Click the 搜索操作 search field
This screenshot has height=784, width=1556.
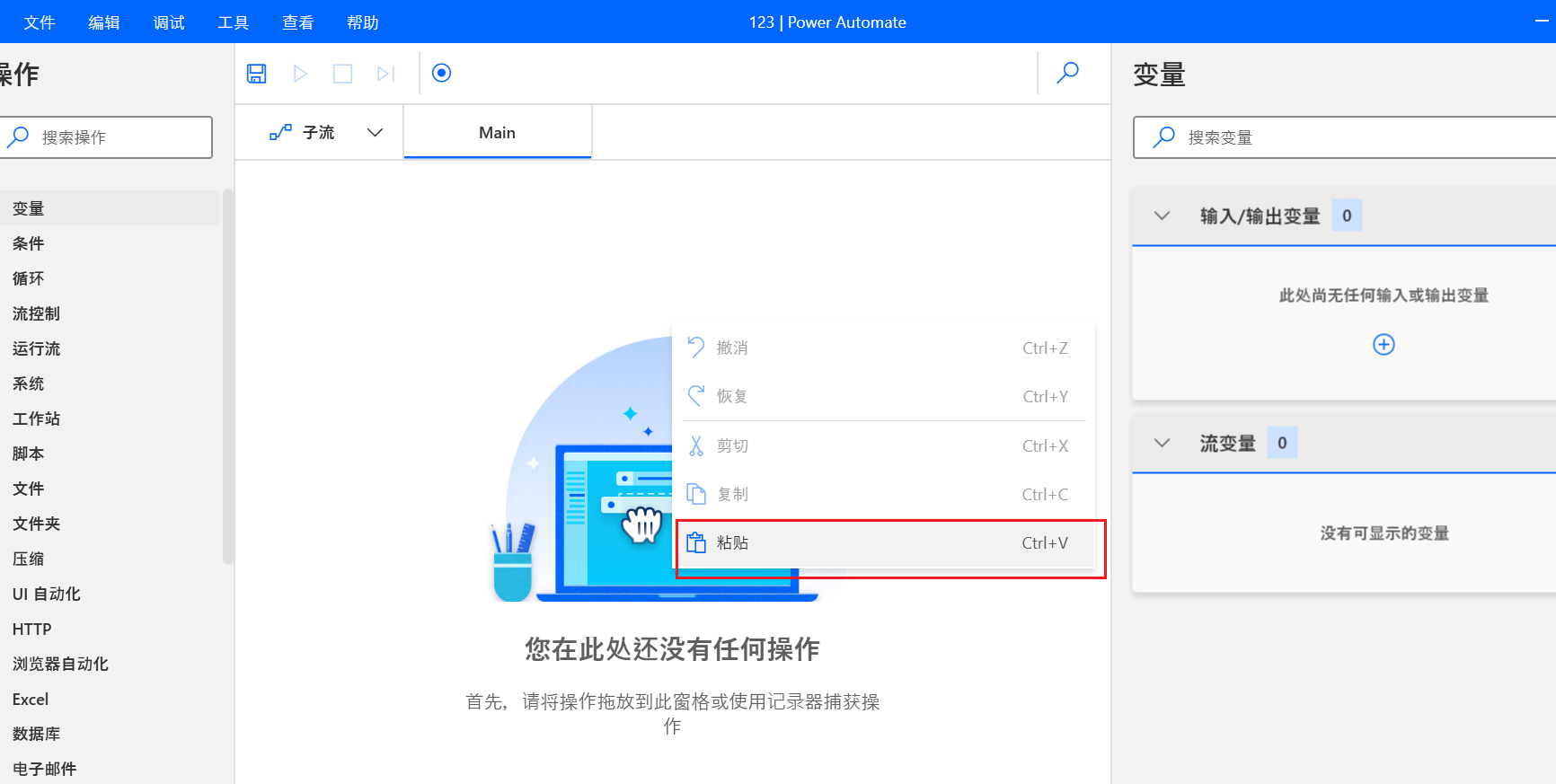coord(104,137)
